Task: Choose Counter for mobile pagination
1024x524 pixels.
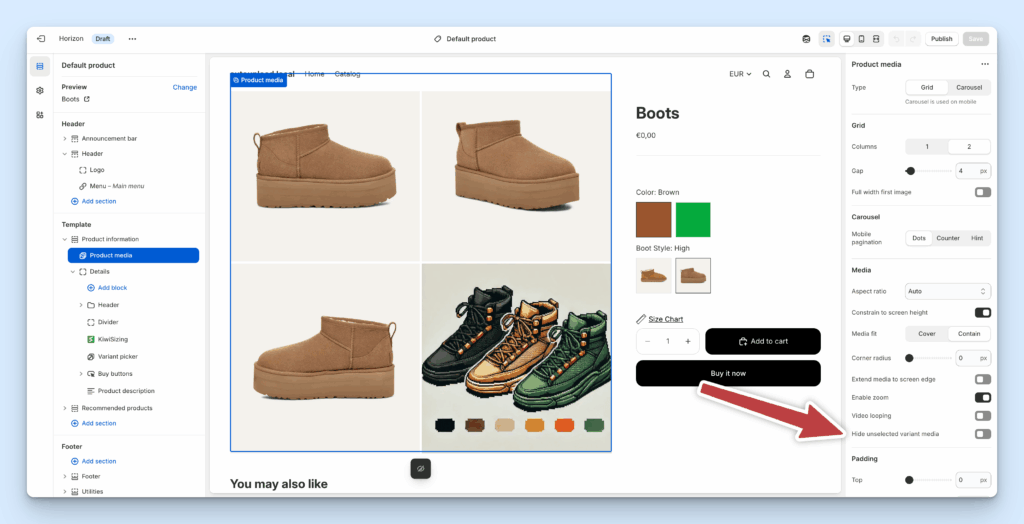Action: 947,238
